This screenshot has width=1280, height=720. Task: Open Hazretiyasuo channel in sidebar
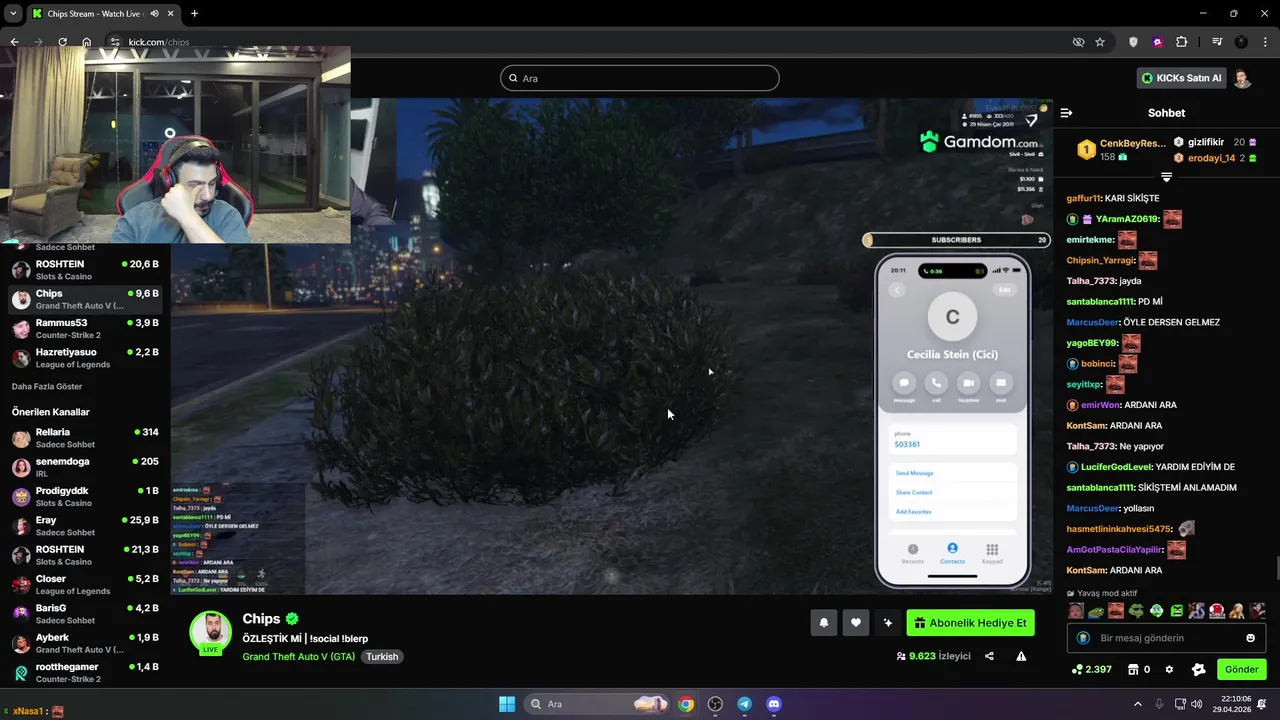[85, 358]
